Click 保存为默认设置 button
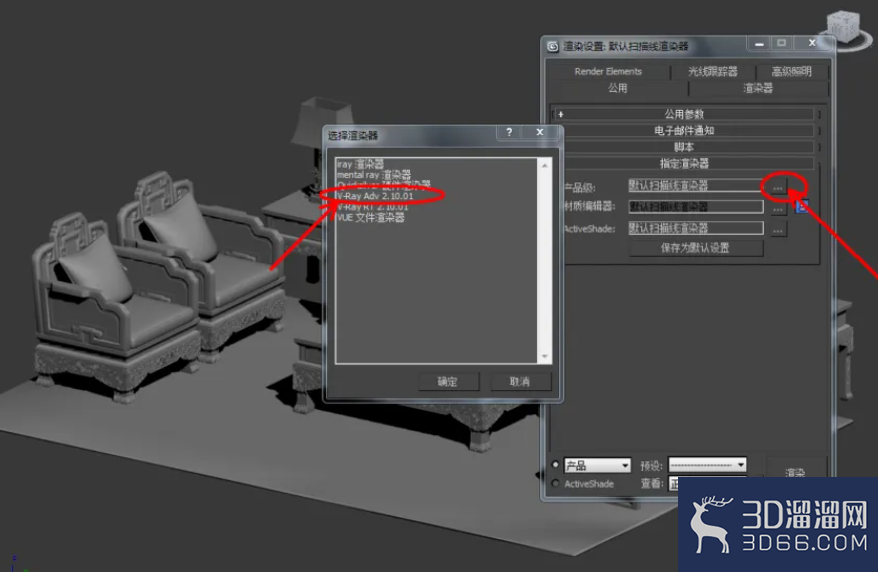This screenshot has width=878, height=572. [695, 248]
